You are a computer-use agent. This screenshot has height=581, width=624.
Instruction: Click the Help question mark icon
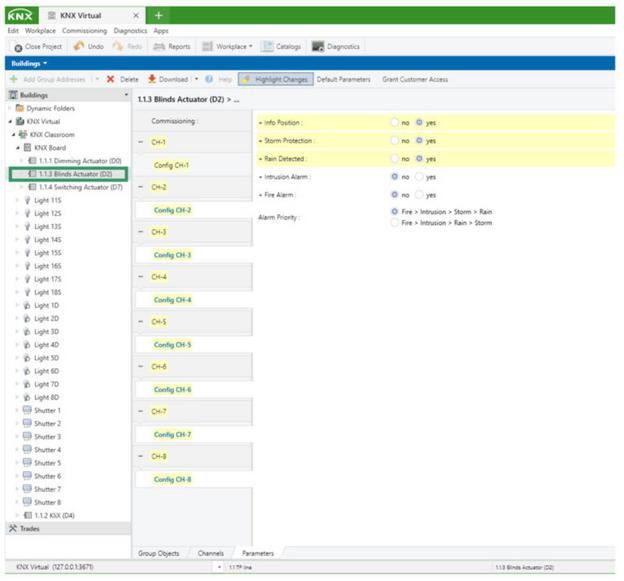[x=209, y=79]
